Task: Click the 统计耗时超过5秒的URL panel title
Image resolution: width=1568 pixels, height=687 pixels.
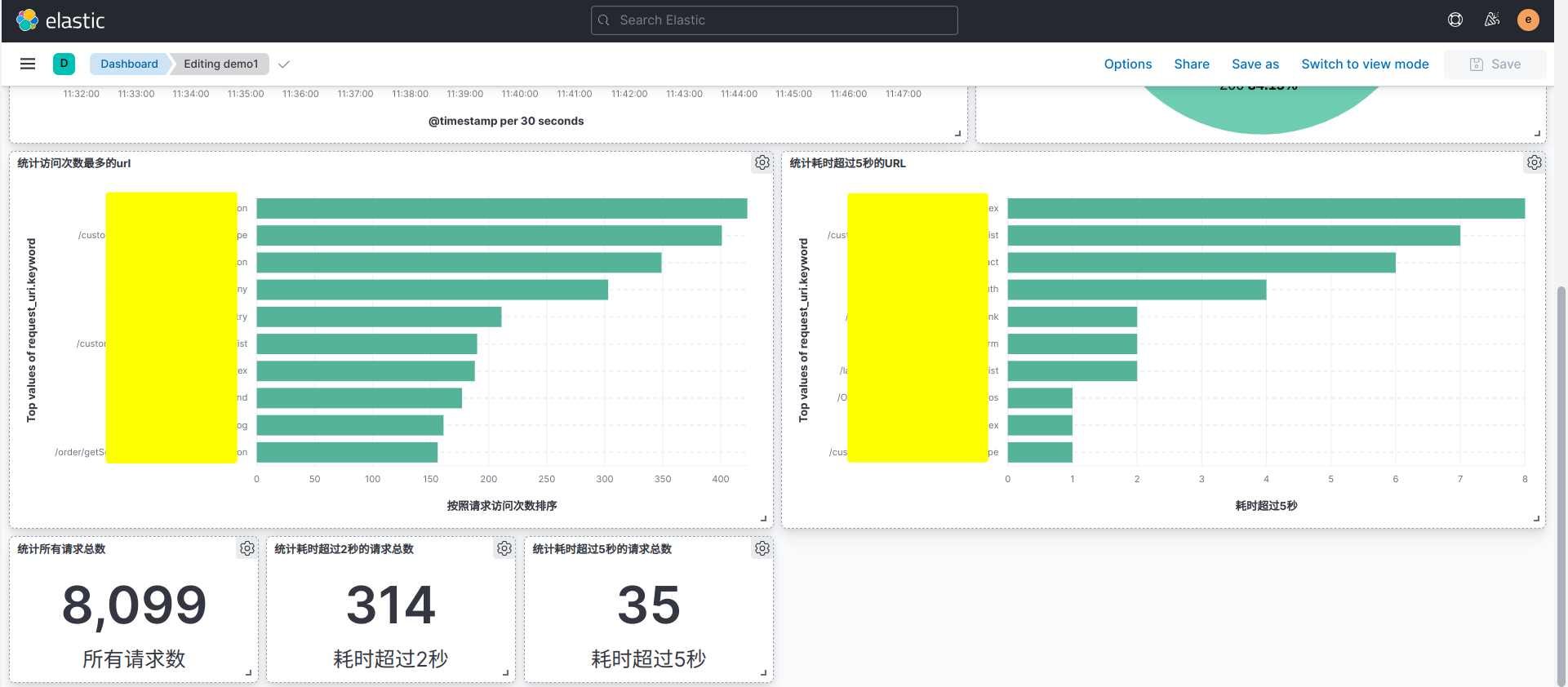Action: [847, 163]
